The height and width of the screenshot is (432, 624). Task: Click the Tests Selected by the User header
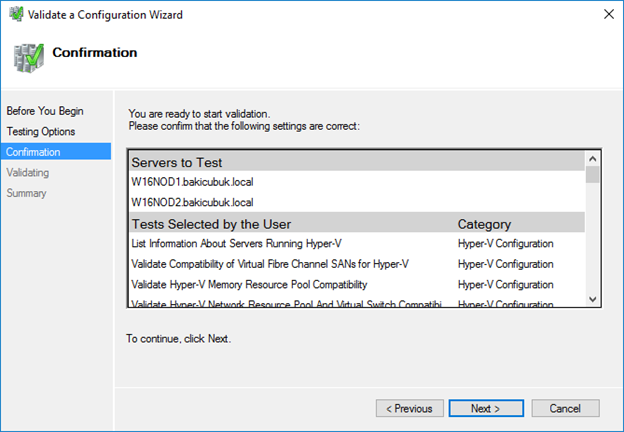[x=211, y=224]
